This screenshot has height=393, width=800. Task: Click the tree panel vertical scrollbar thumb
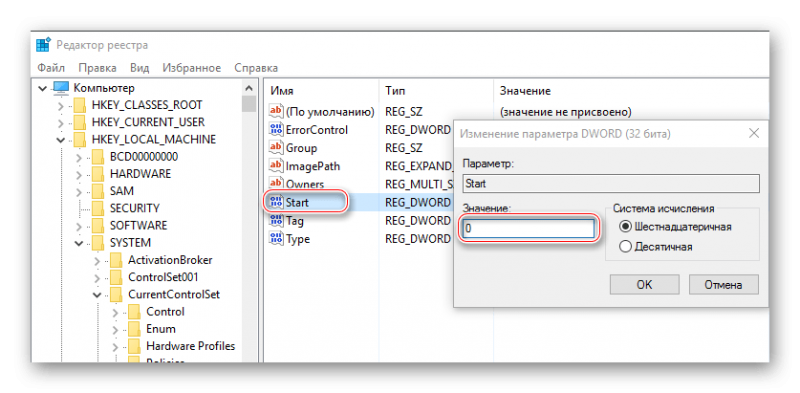tap(249, 104)
